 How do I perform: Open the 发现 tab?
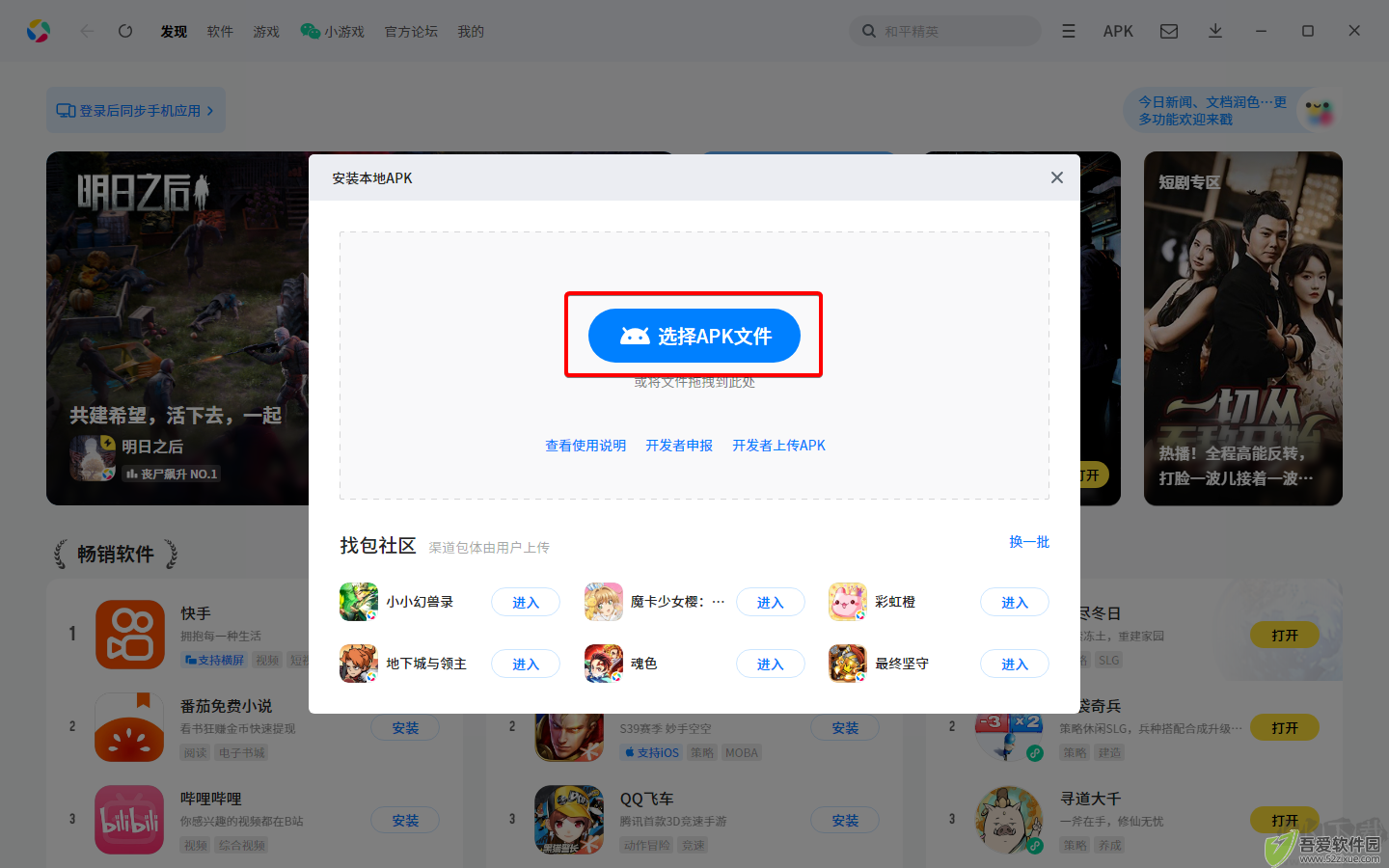(174, 32)
